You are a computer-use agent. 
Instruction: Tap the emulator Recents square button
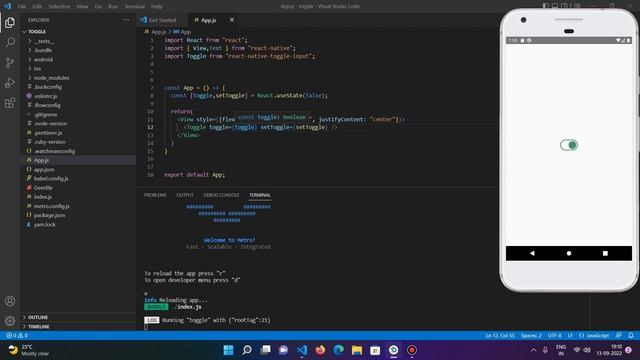pos(605,253)
